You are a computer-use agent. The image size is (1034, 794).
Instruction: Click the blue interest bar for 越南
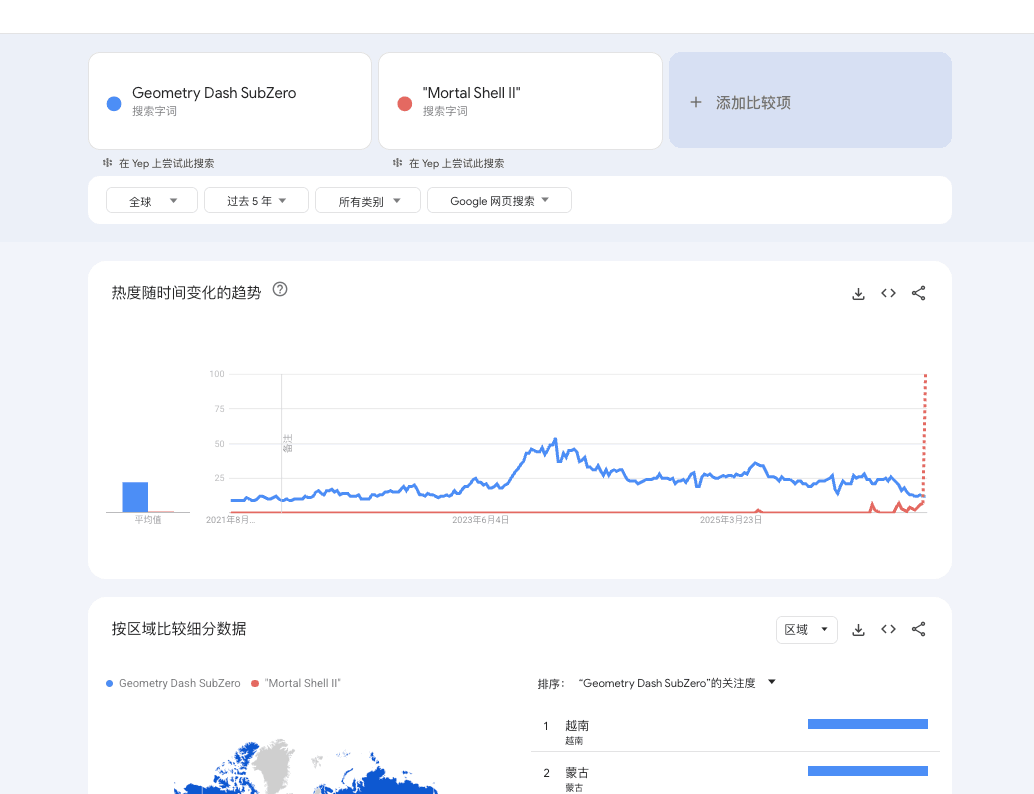(868, 724)
